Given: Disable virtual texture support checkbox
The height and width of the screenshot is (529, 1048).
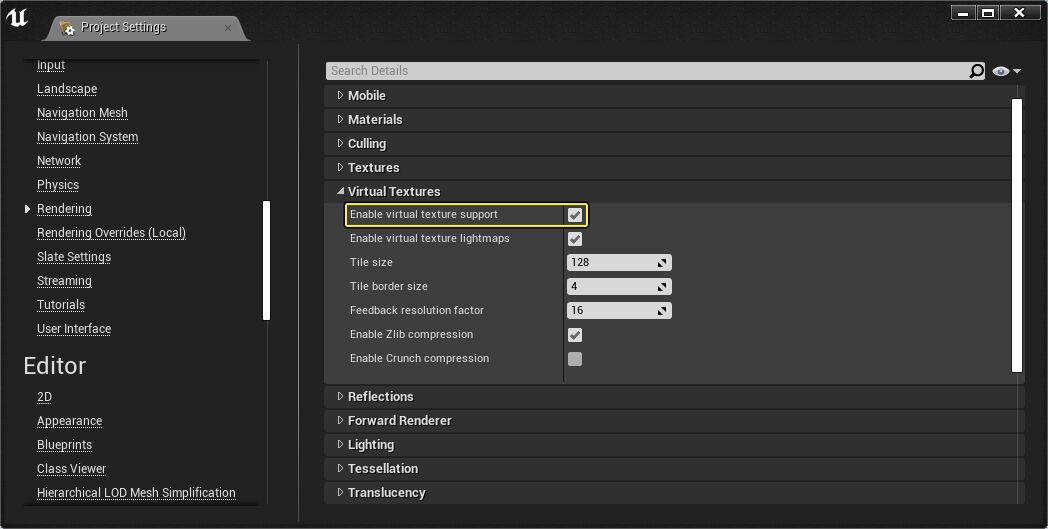Looking at the screenshot, I should tap(575, 215).
